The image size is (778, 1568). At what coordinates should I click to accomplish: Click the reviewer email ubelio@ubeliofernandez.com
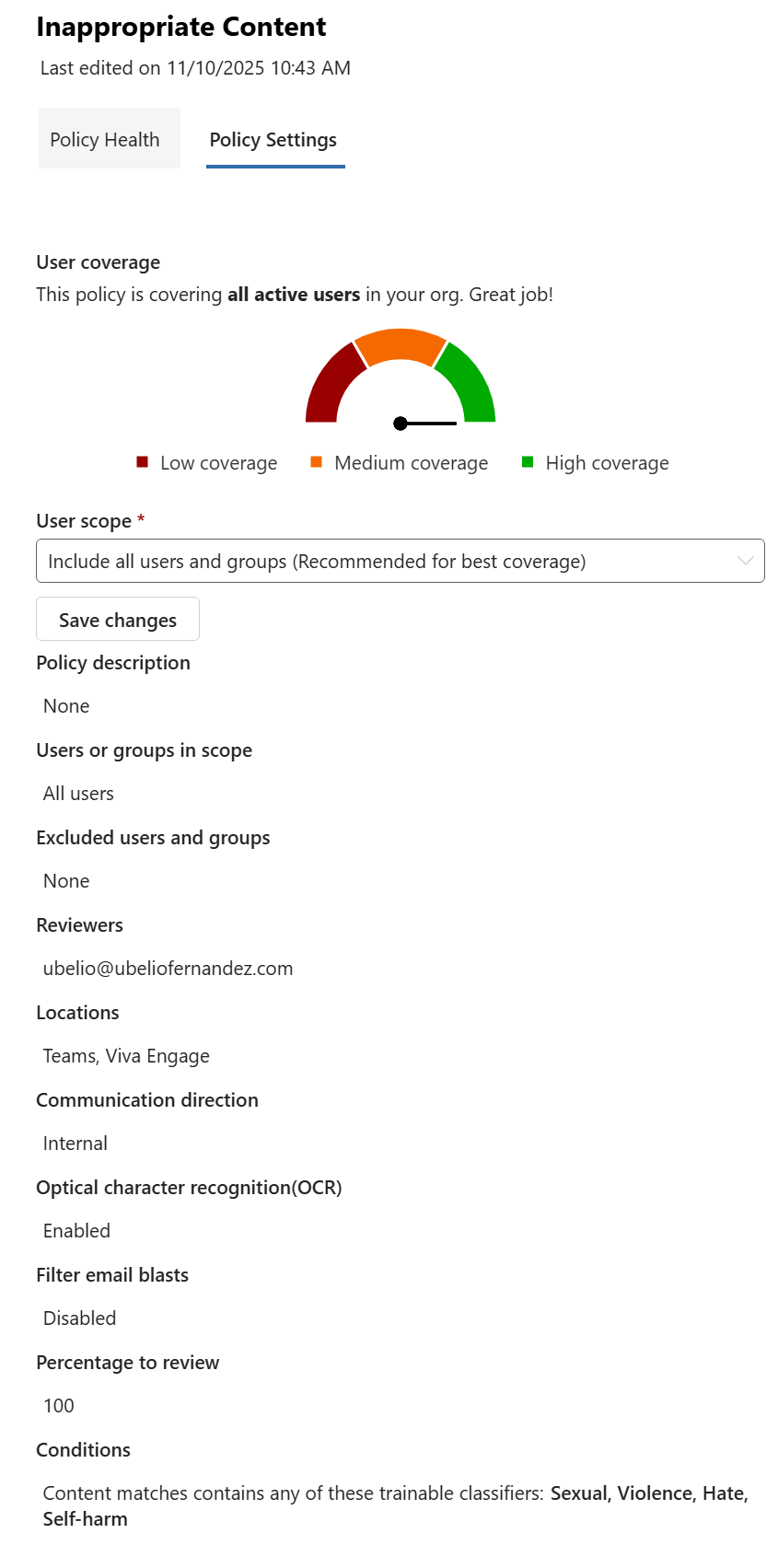tap(168, 969)
